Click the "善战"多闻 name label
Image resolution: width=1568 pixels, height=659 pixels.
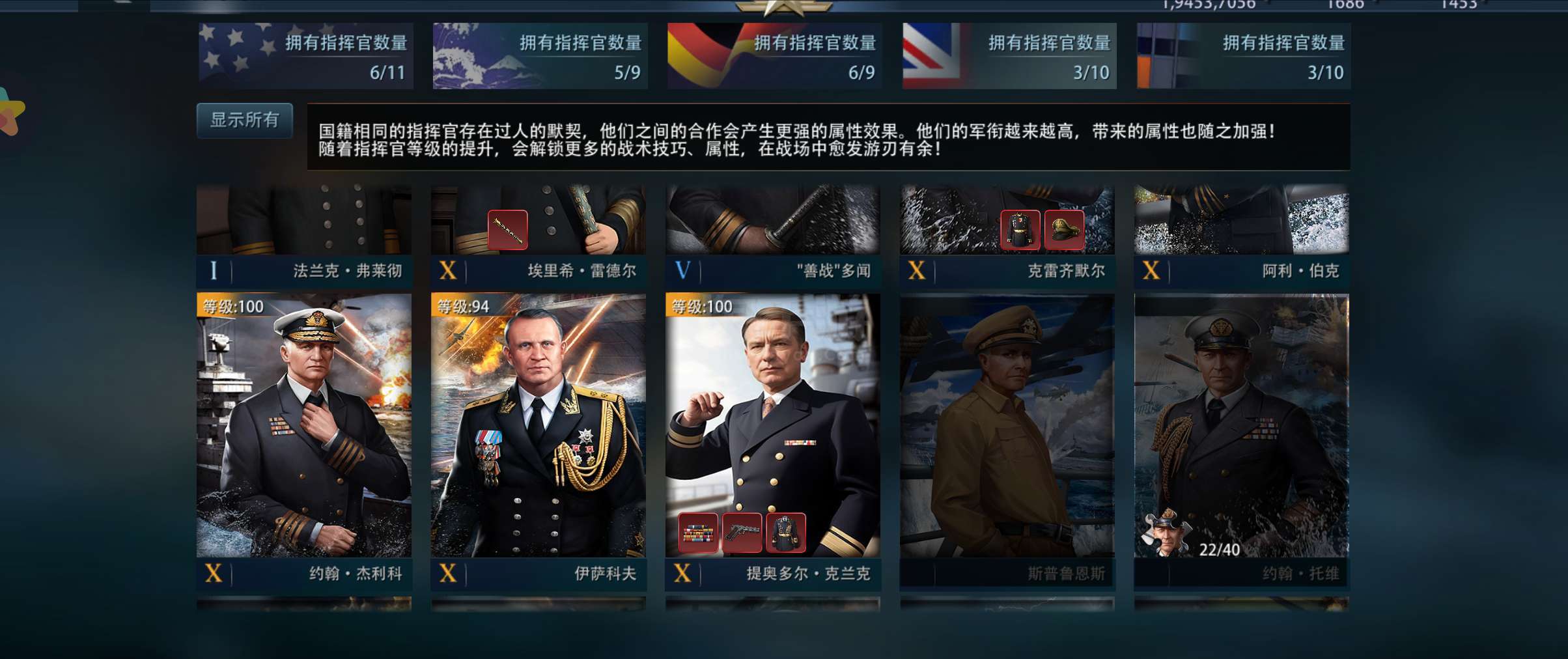834,271
